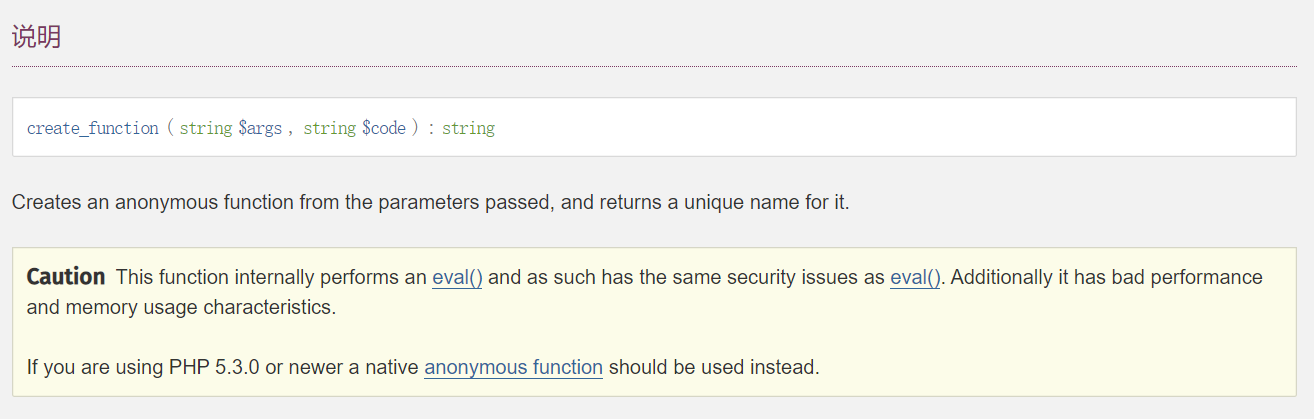Click the closing parenthesis in the signature

click(415, 128)
